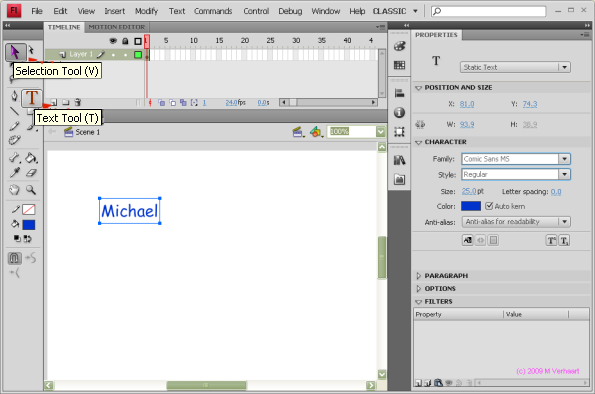The image size is (595, 394).
Task: Click the Delete layer trash icon
Action: [78, 102]
